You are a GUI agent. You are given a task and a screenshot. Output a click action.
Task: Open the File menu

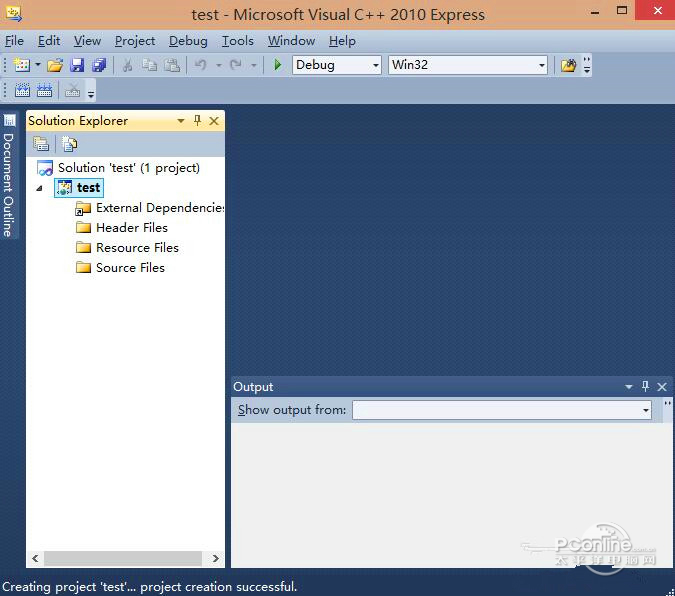(14, 41)
